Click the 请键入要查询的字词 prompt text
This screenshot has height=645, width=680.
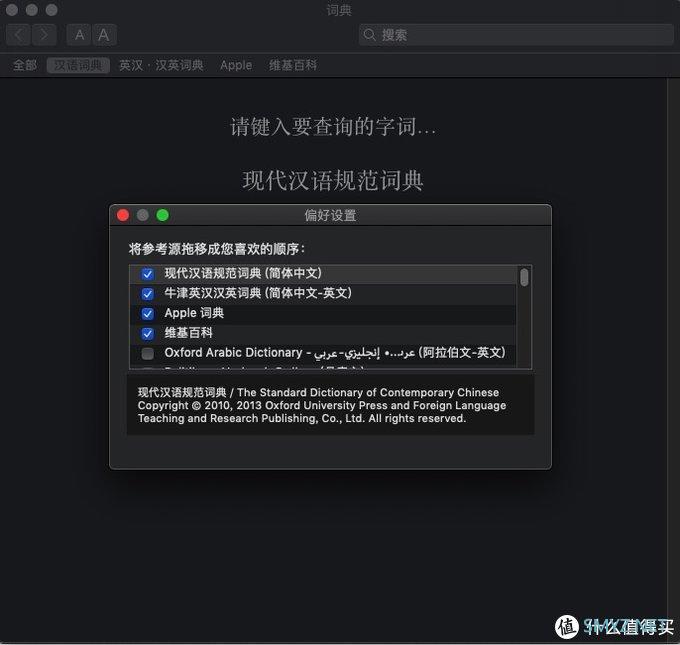(x=333, y=127)
